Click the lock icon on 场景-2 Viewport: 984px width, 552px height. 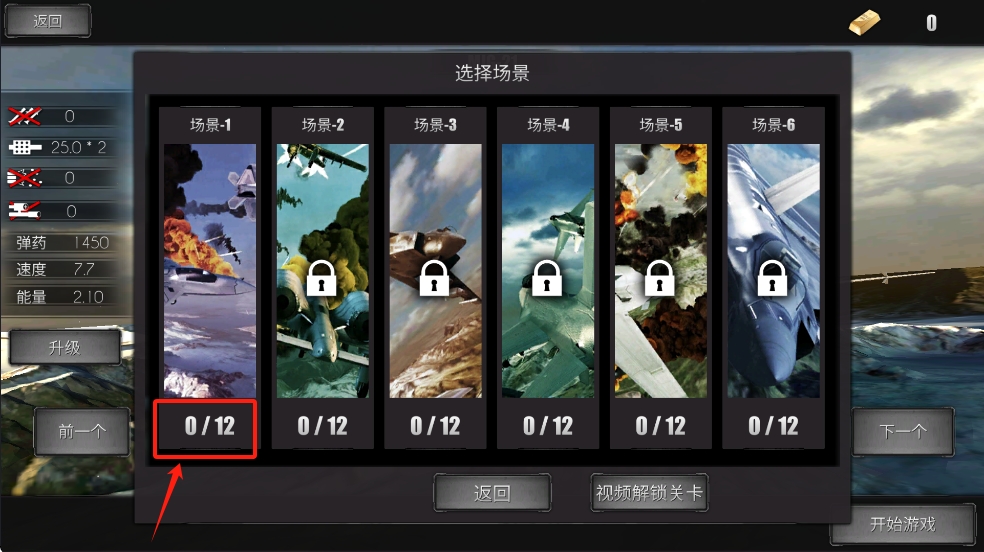(x=321, y=278)
